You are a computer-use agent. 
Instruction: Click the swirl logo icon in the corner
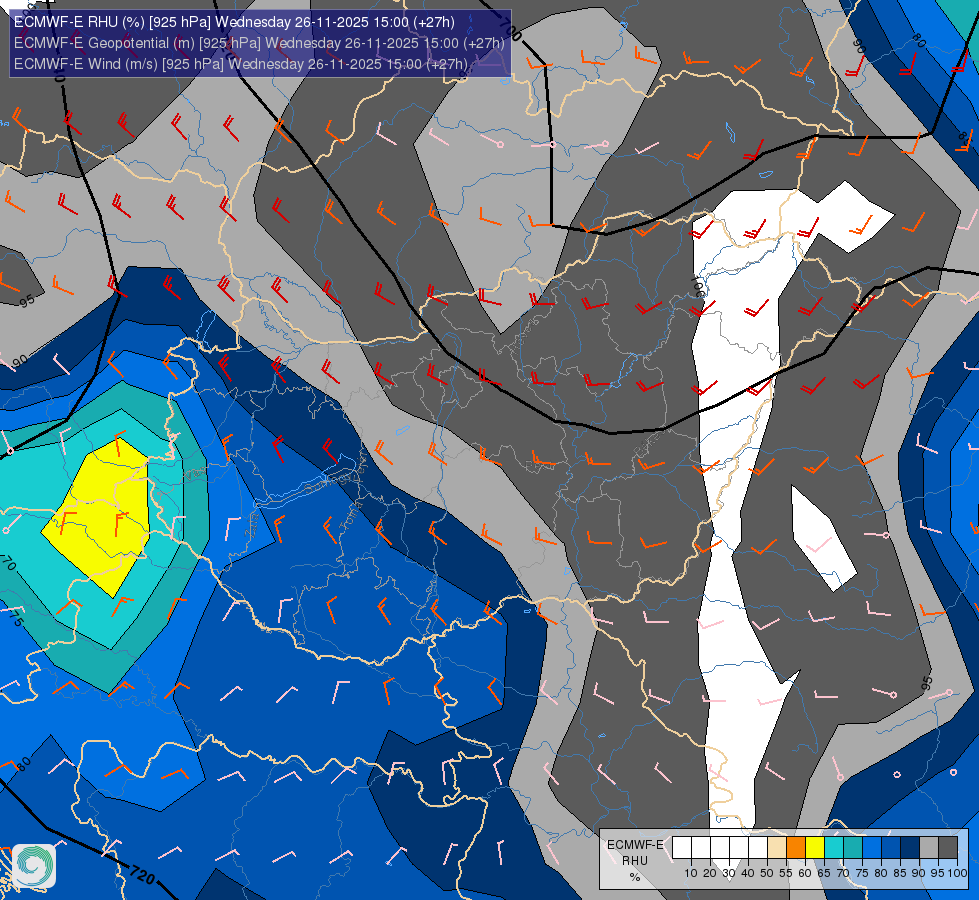pyautogui.click(x=34, y=866)
